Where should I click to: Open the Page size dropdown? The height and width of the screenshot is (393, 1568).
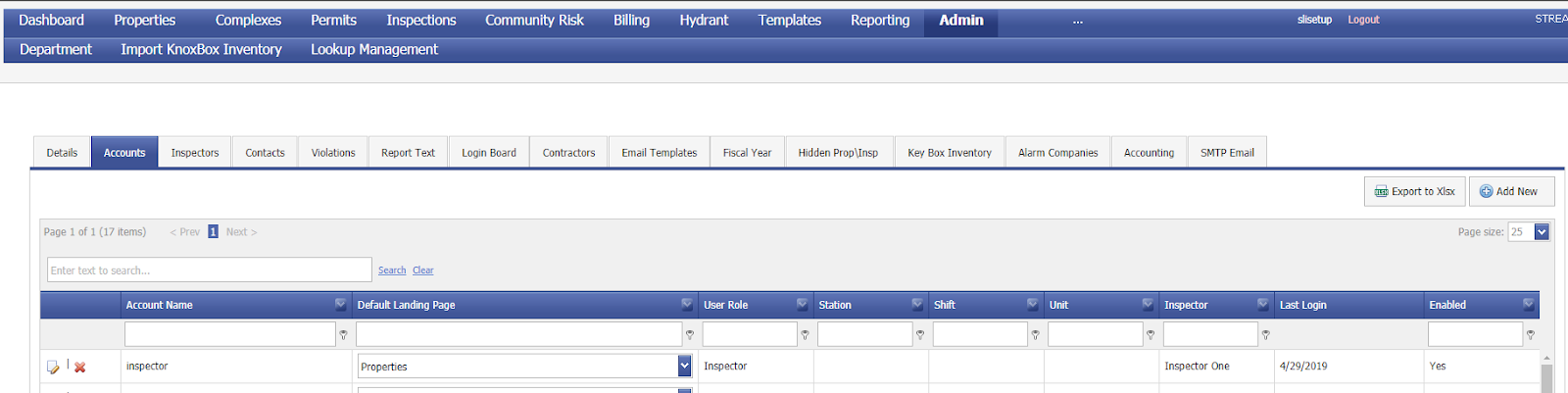point(1541,232)
